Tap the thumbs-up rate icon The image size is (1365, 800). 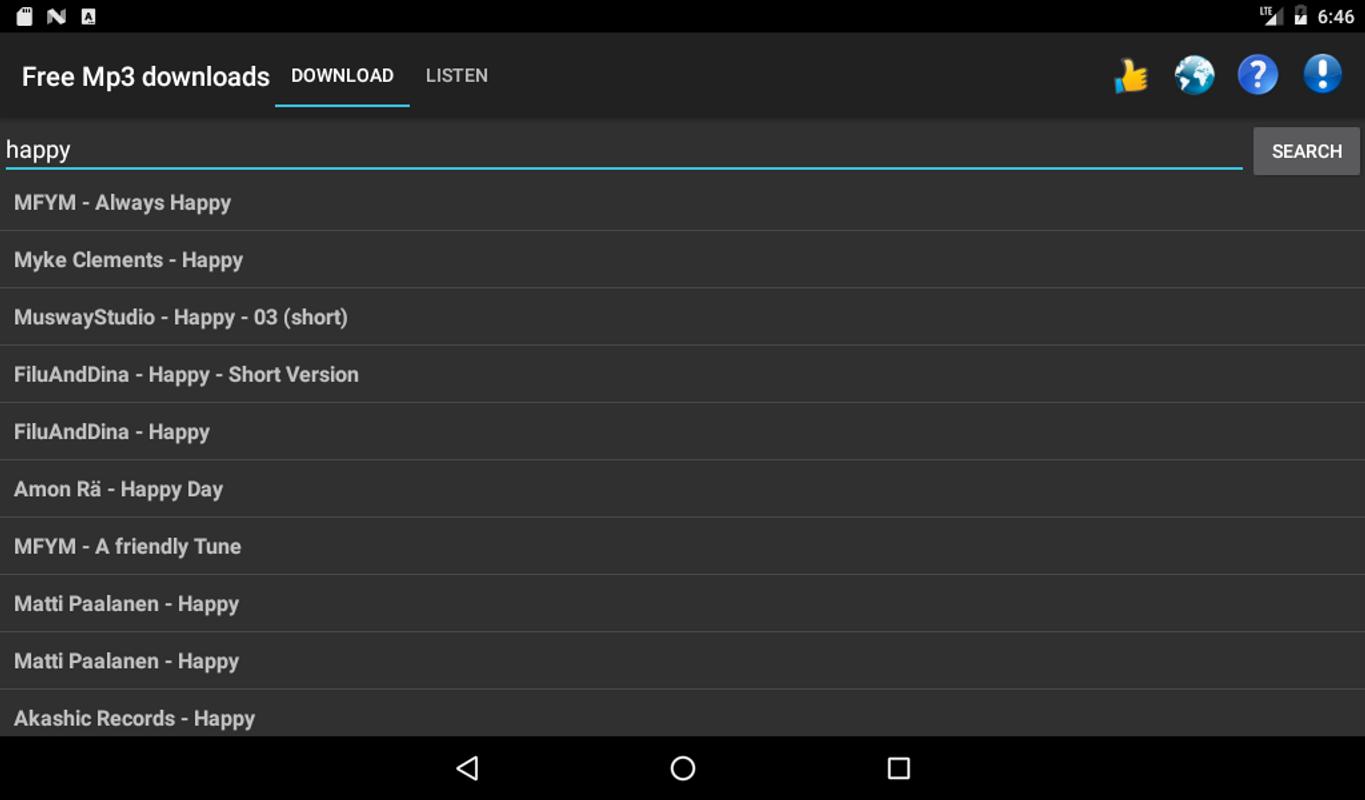click(1131, 76)
